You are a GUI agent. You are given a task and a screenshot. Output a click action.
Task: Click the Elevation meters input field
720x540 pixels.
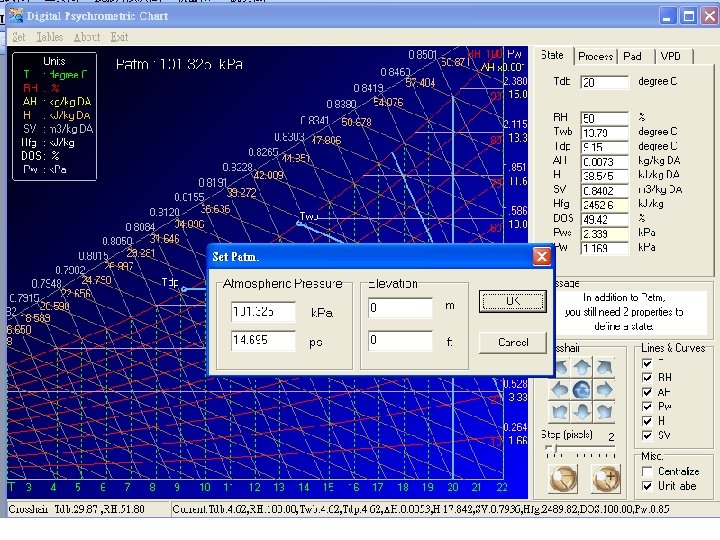pyautogui.click(x=400, y=308)
